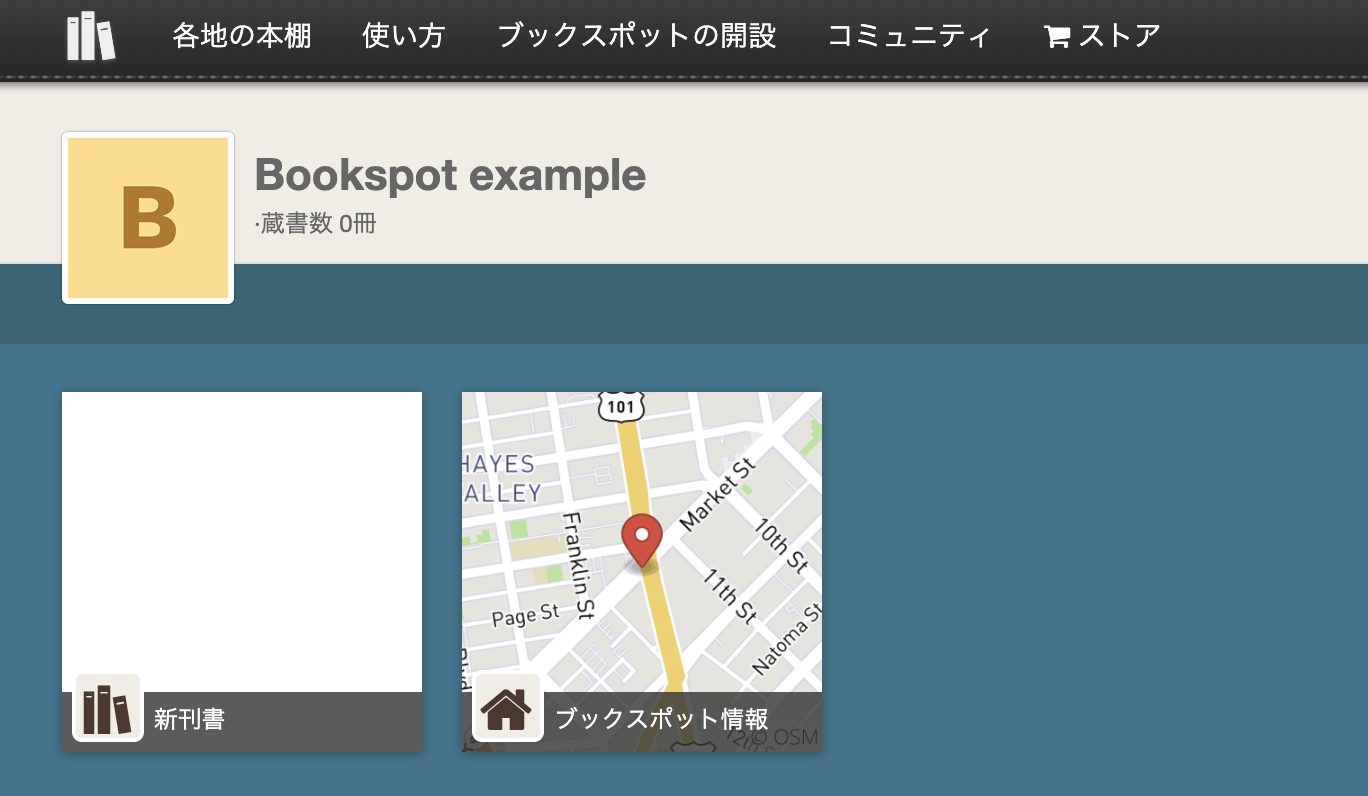Open the ブックスポット情報 label
This screenshot has height=796, width=1368.
(661, 719)
